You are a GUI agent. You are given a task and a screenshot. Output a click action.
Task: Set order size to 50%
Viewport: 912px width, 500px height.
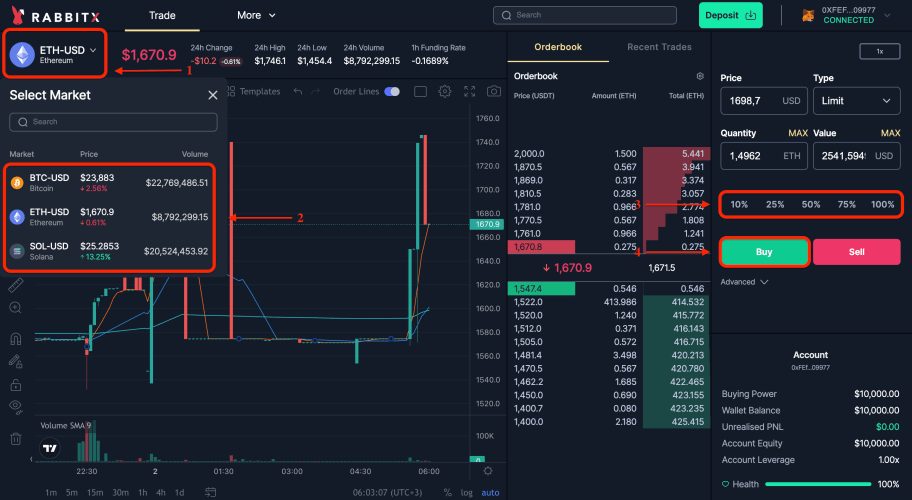click(x=811, y=204)
